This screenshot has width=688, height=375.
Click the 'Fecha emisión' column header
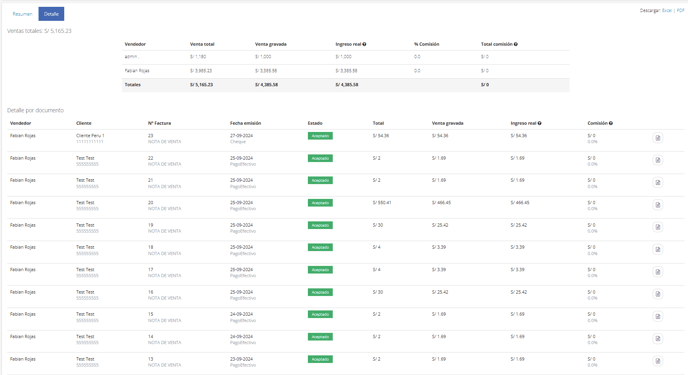pos(245,123)
